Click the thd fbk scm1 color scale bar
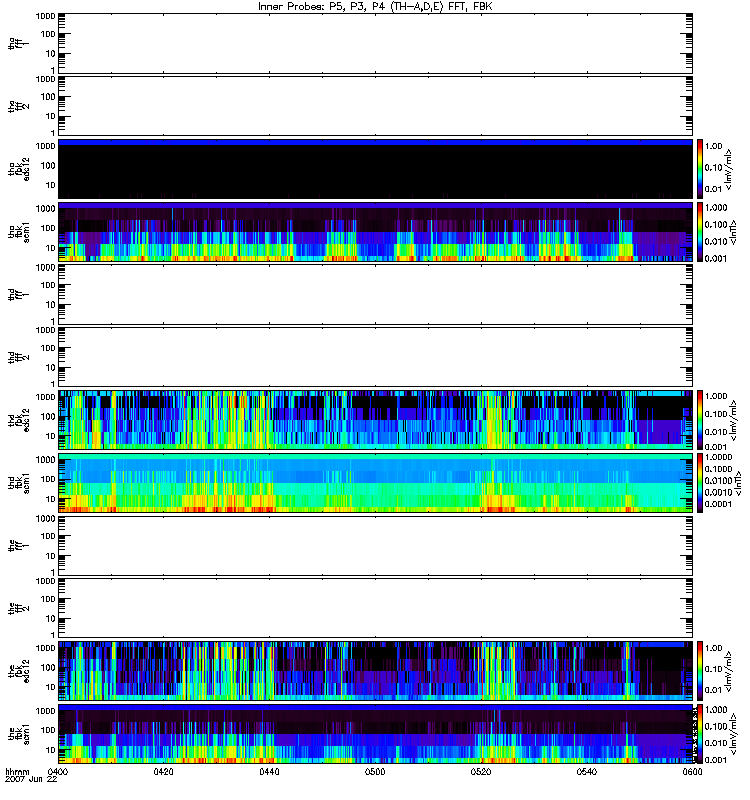The width and height of the screenshot is (750, 800). pyautogui.click(x=700, y=483)
